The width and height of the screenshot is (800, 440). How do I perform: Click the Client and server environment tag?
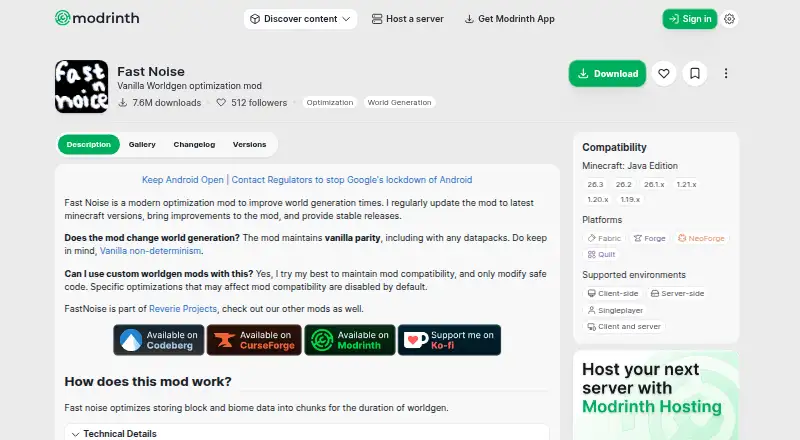click(624, 327)
